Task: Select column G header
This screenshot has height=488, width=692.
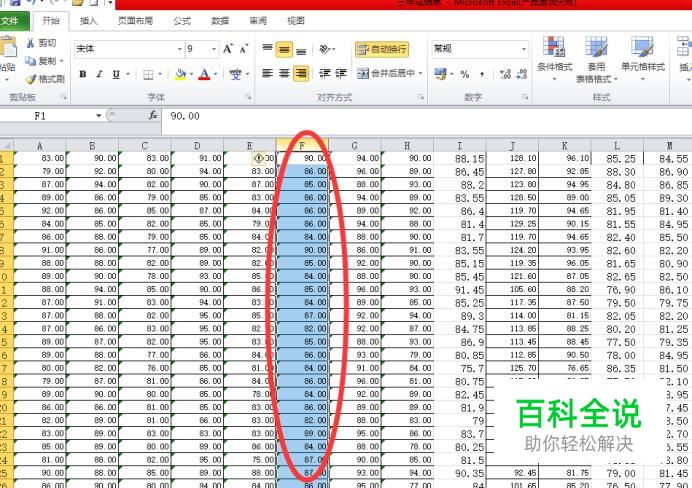Action: 354,146
